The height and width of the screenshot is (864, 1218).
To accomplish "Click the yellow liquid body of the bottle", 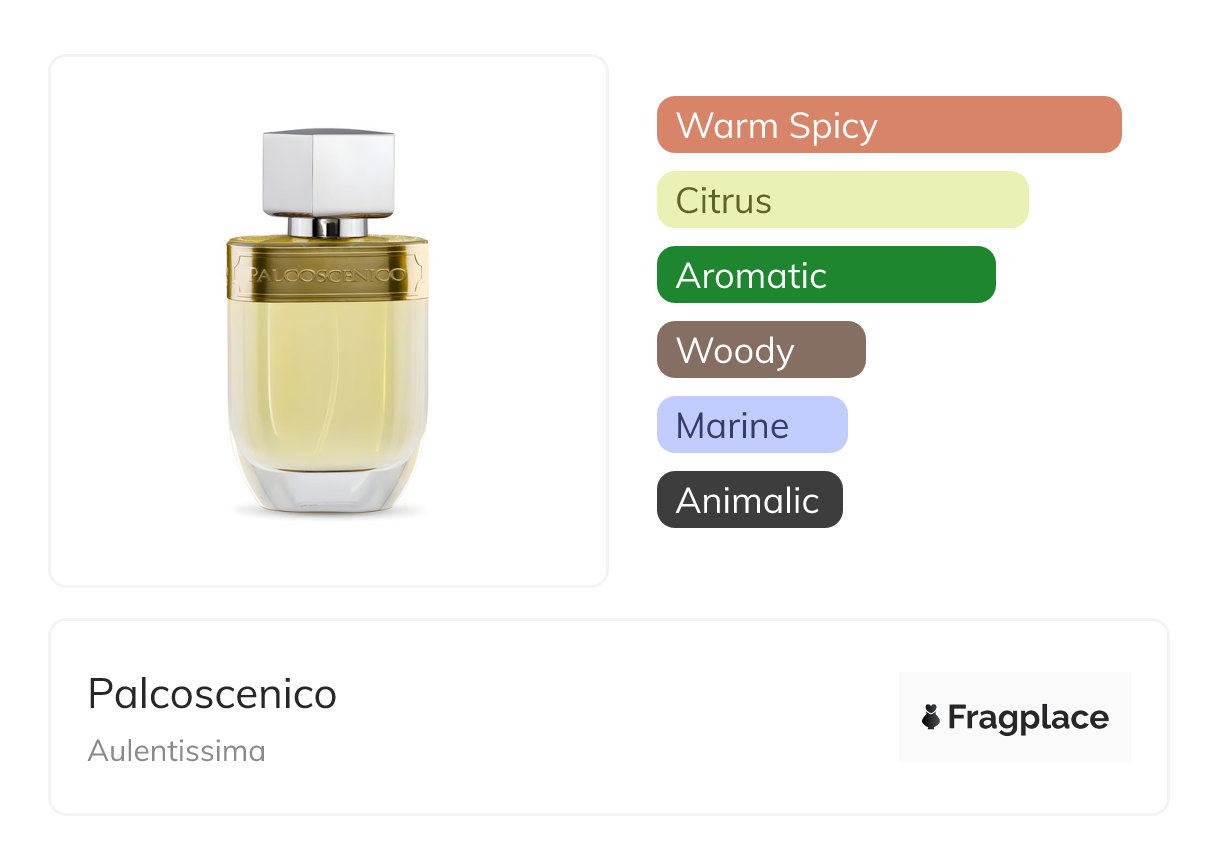I will (327, 380).
